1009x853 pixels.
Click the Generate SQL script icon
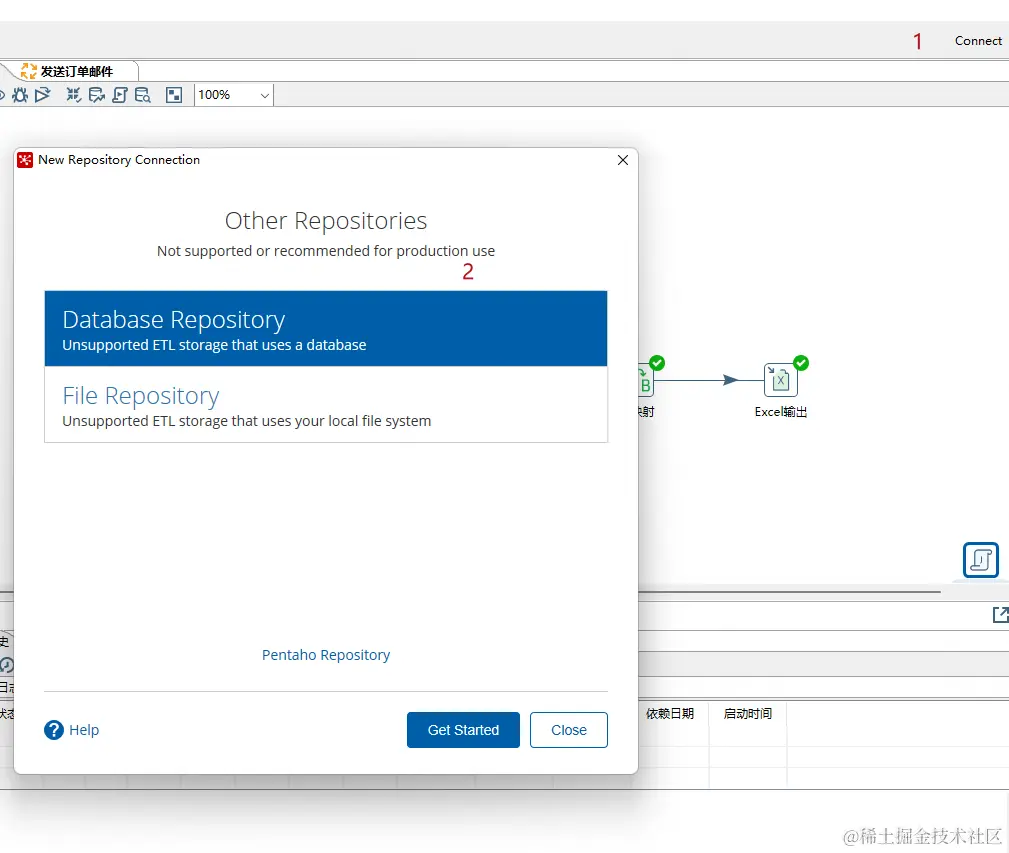[x=120, y=95]
